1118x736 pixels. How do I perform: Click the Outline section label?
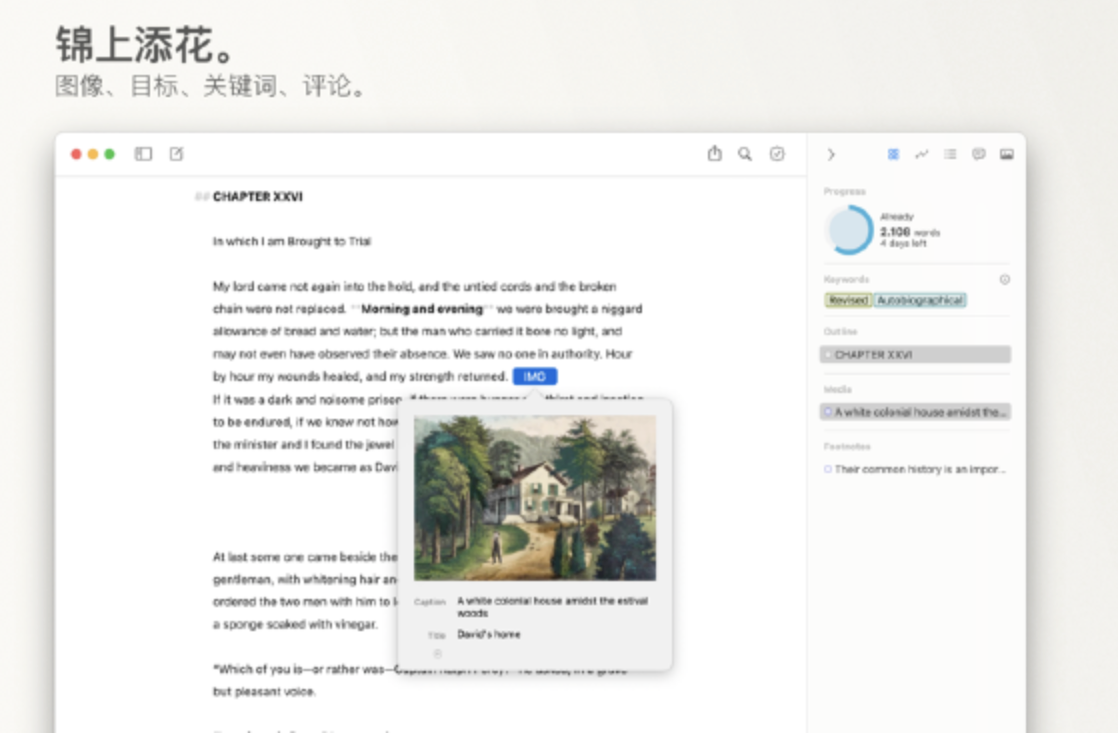click(840, 332)
